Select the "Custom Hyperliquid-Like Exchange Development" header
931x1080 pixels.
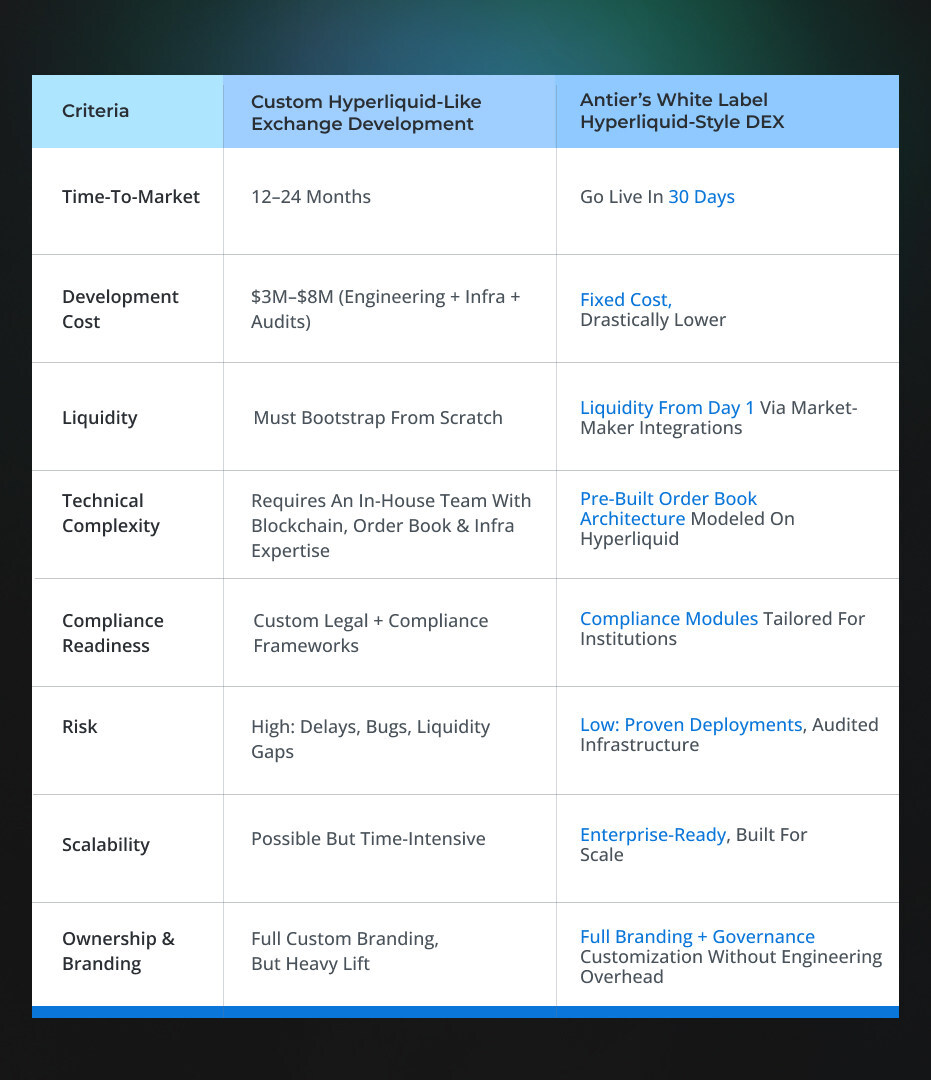click(x=365, y=113)
